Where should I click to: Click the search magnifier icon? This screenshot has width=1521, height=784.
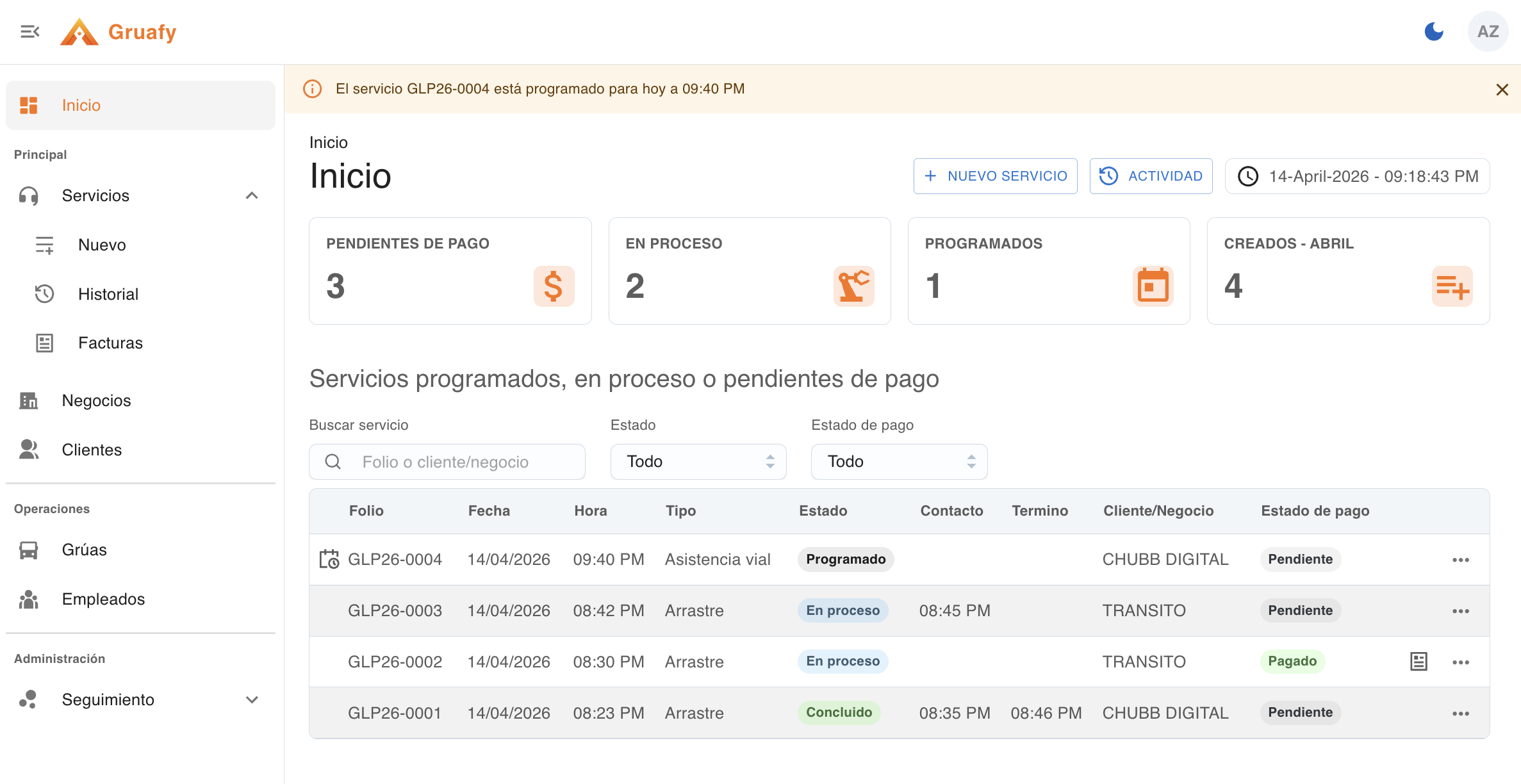[x=333, y=462]
